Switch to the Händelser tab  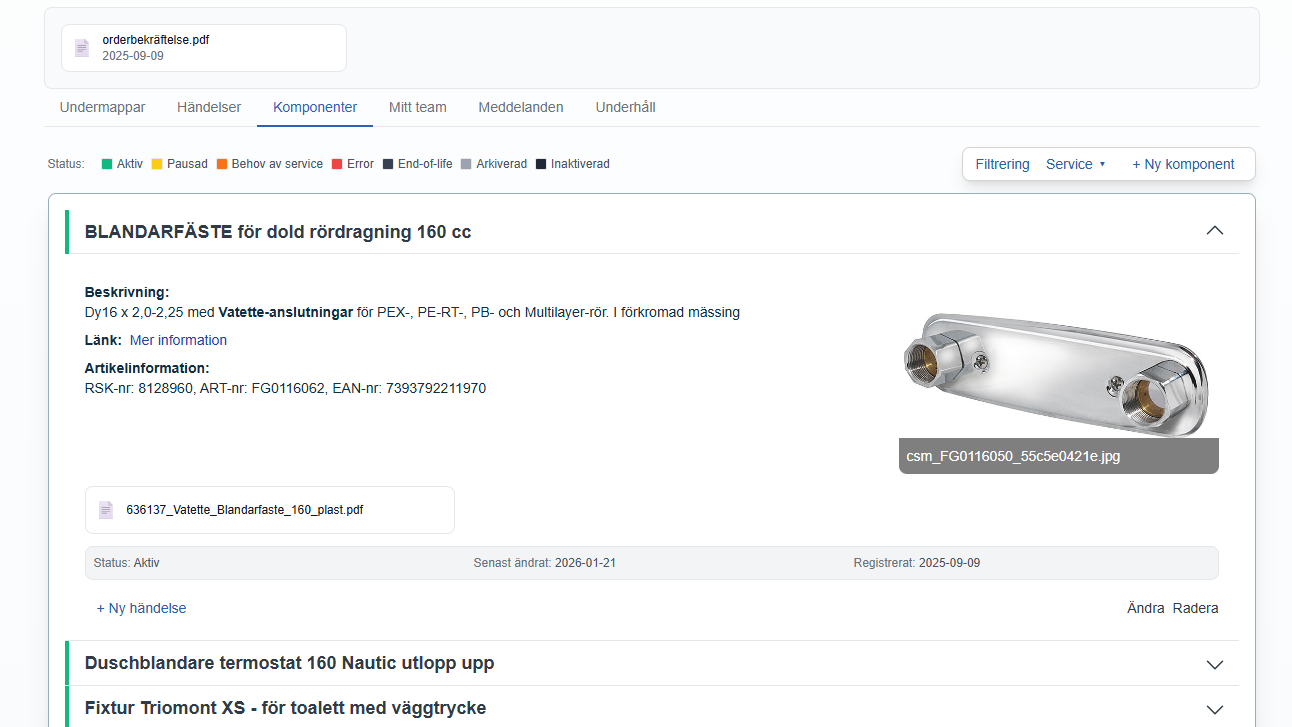click(209, 107)
